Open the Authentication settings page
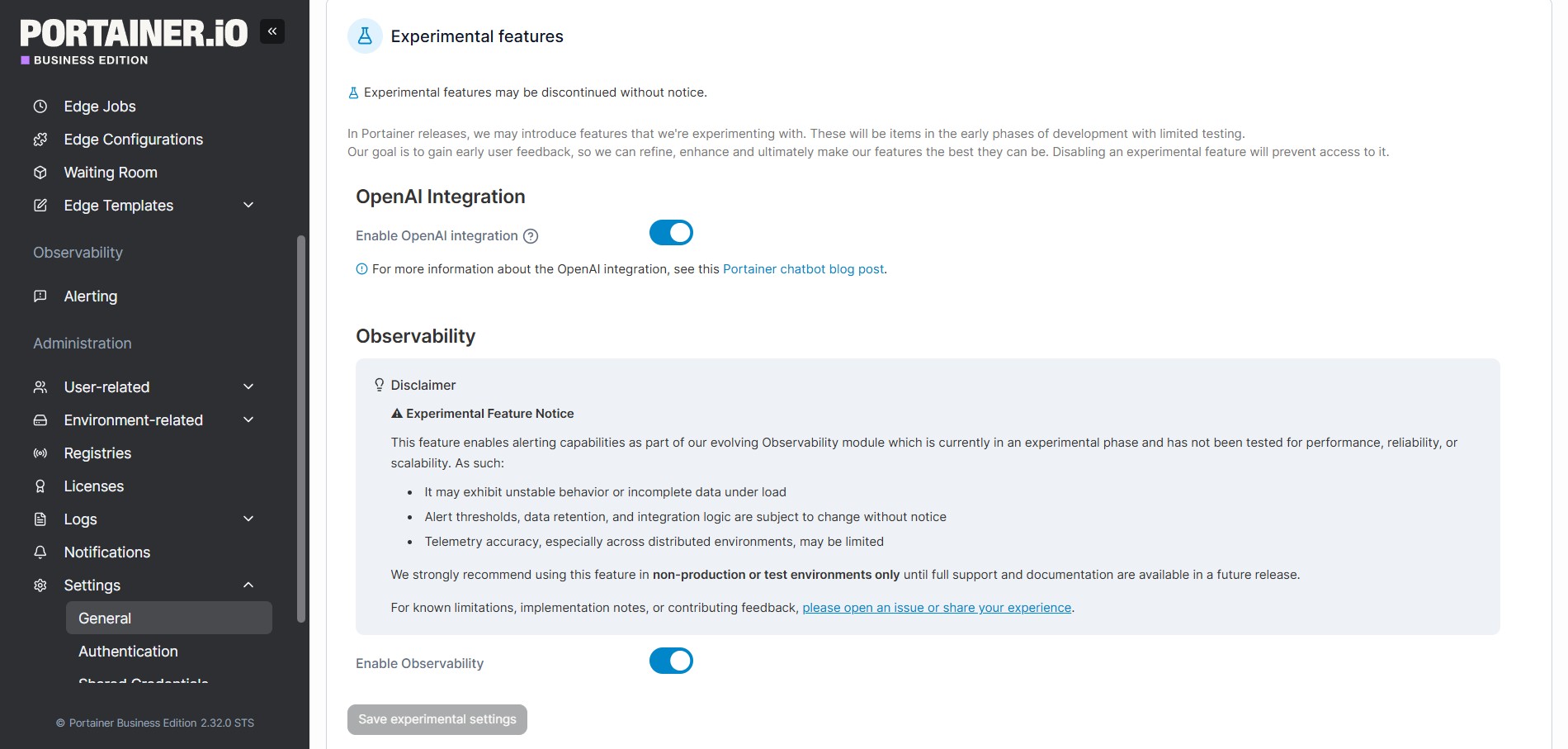Image resolution: width=1568 pixels, height=749 pixels. 128,652
